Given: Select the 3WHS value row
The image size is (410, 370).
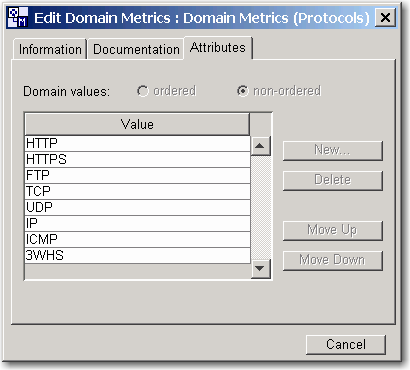Looking at the screenshot, I should (x=137, y=255).
